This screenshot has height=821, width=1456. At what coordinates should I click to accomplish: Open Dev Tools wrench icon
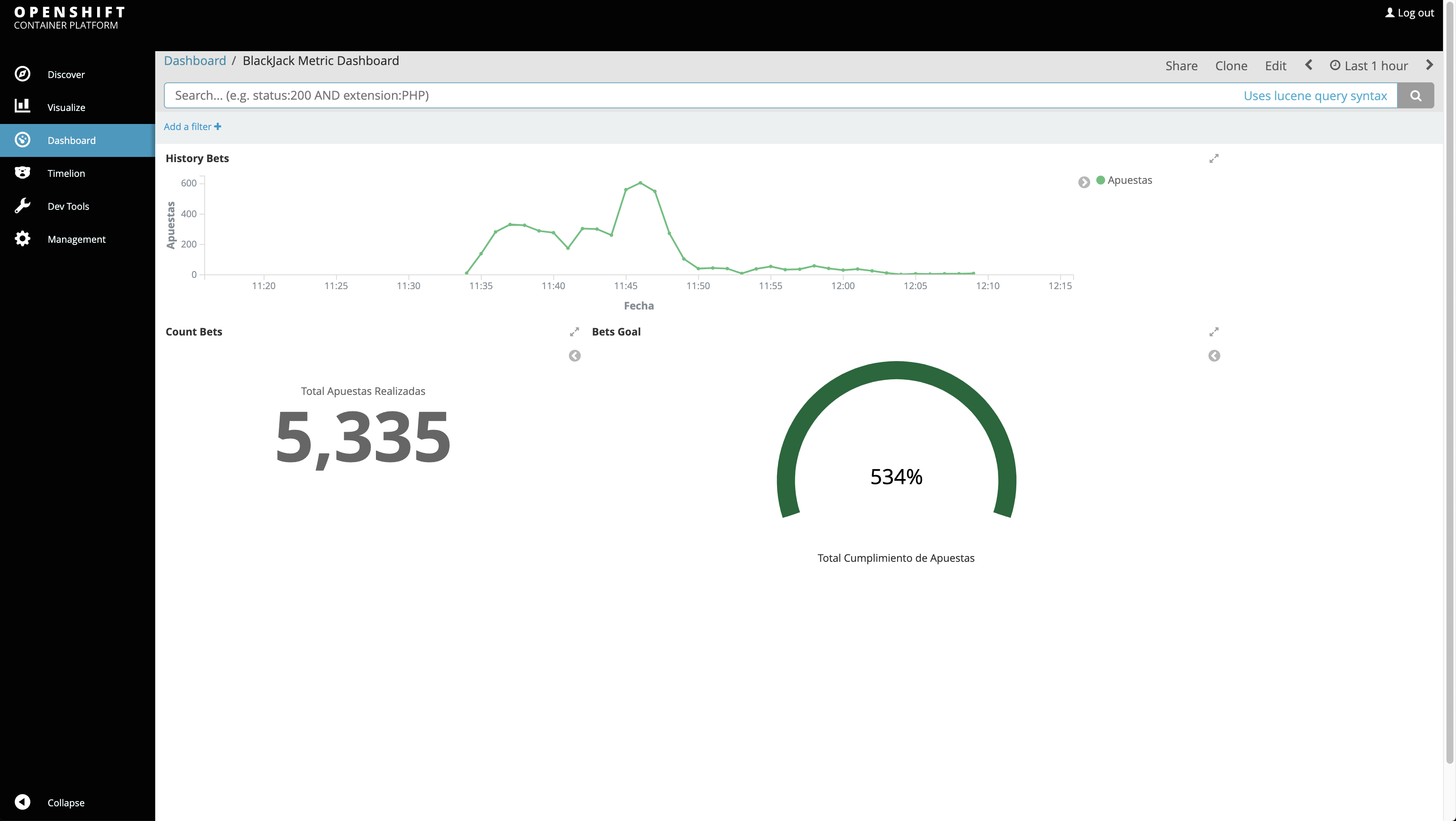pyautogui.click(x=23, y=205)
